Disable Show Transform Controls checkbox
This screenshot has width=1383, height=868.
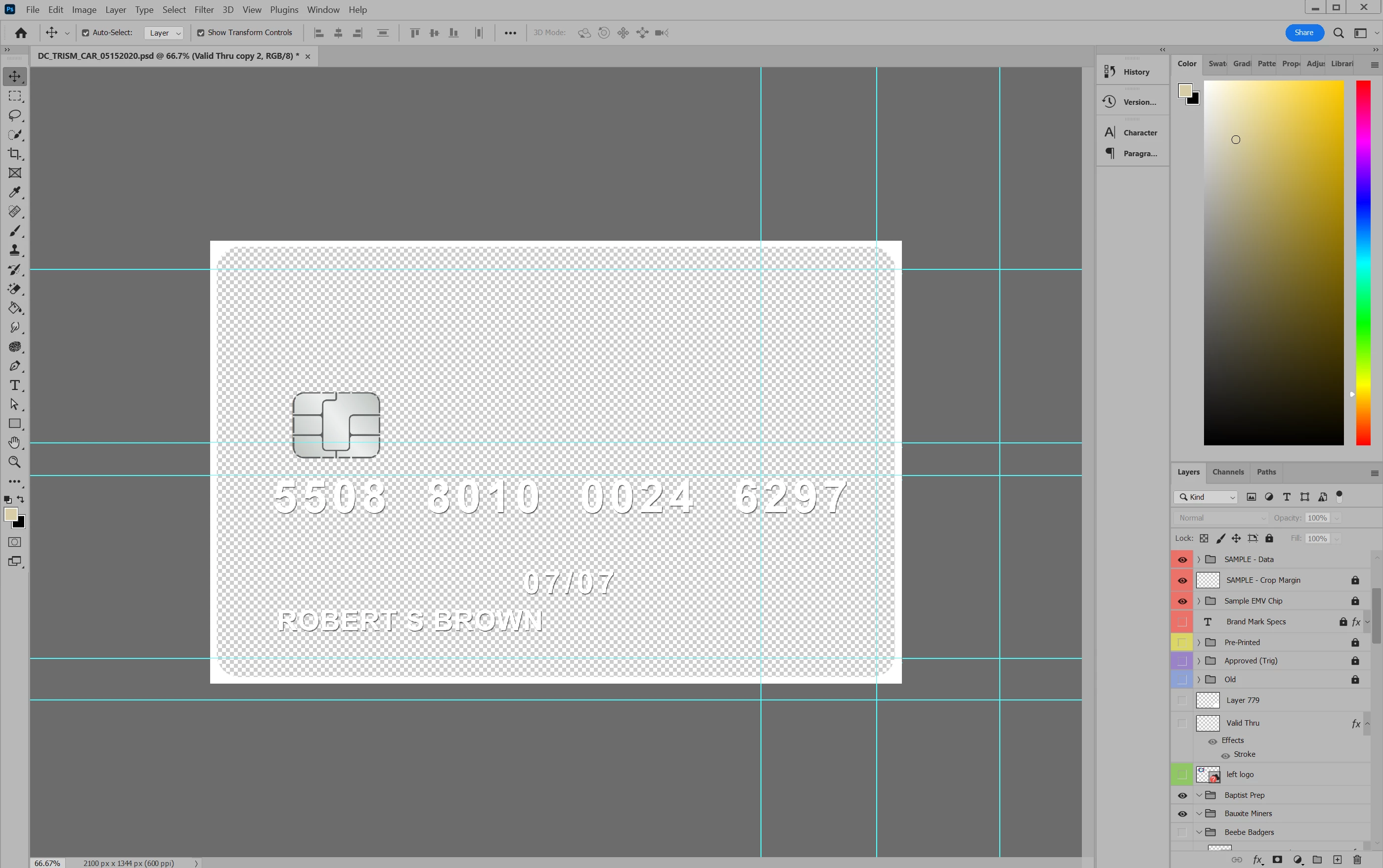click(201, 33)
